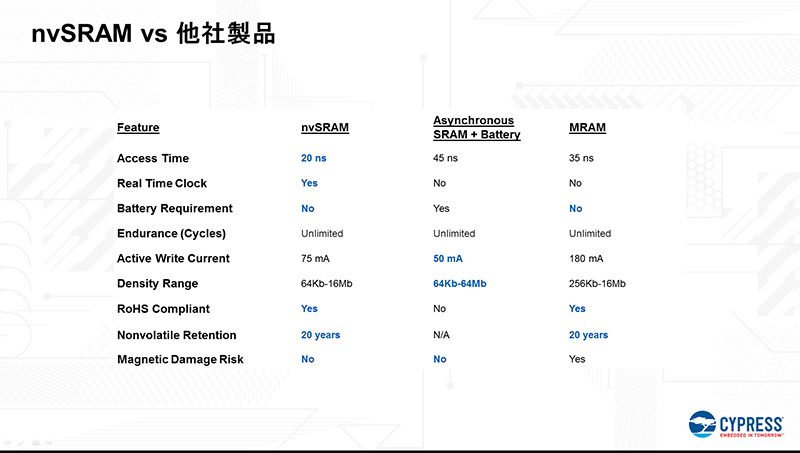Select MRAM 'No' for Real Time Clock

click(x=575, y=183)
